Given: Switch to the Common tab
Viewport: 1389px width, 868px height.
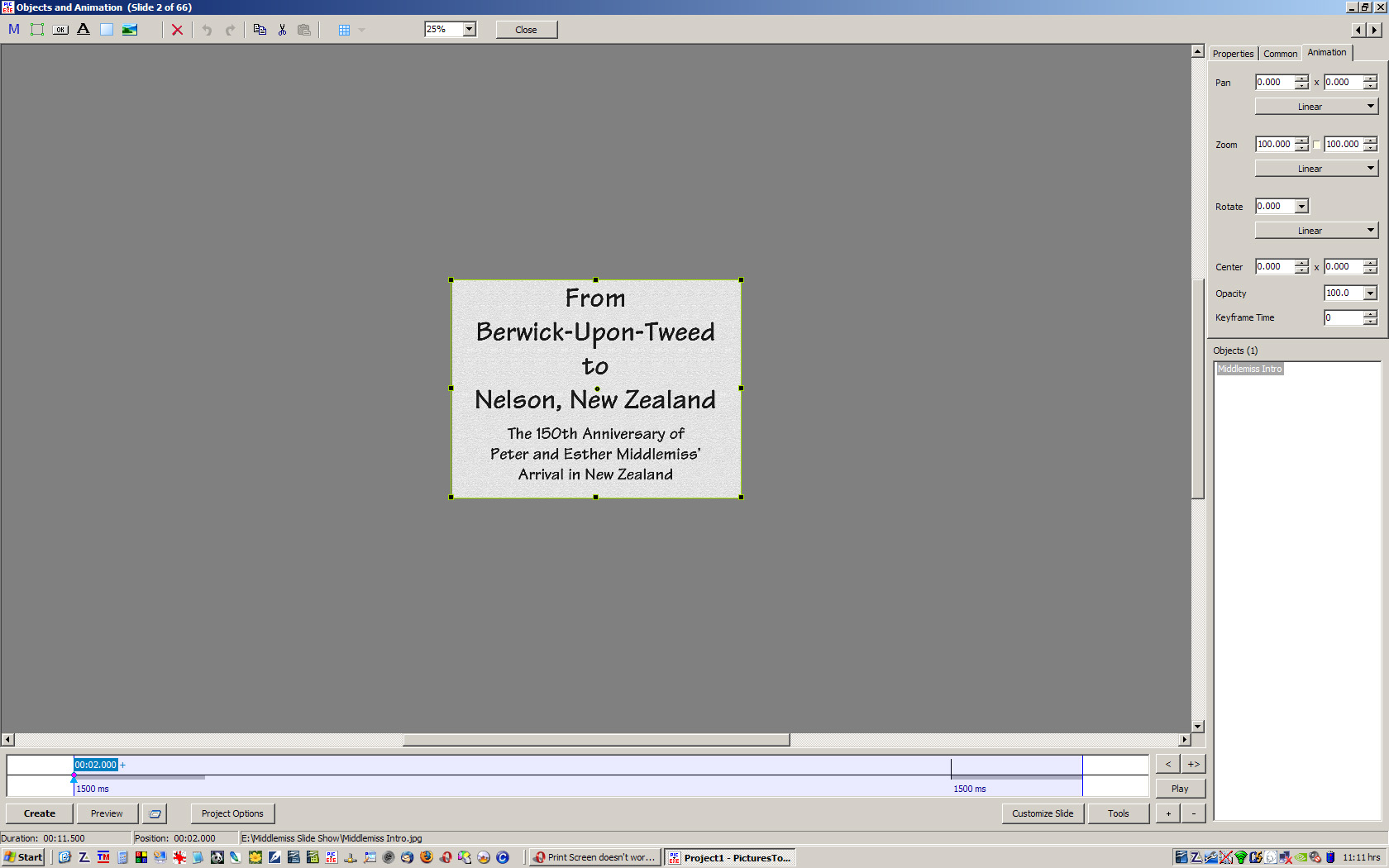Looking at the screenshot, I should (1280, 54).
